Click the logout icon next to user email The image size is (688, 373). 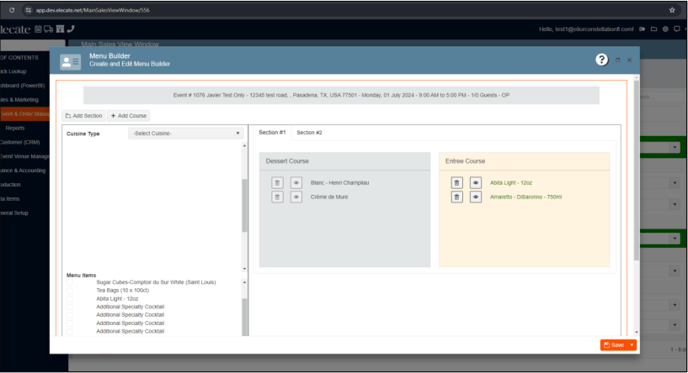click(x=642, y=29)
